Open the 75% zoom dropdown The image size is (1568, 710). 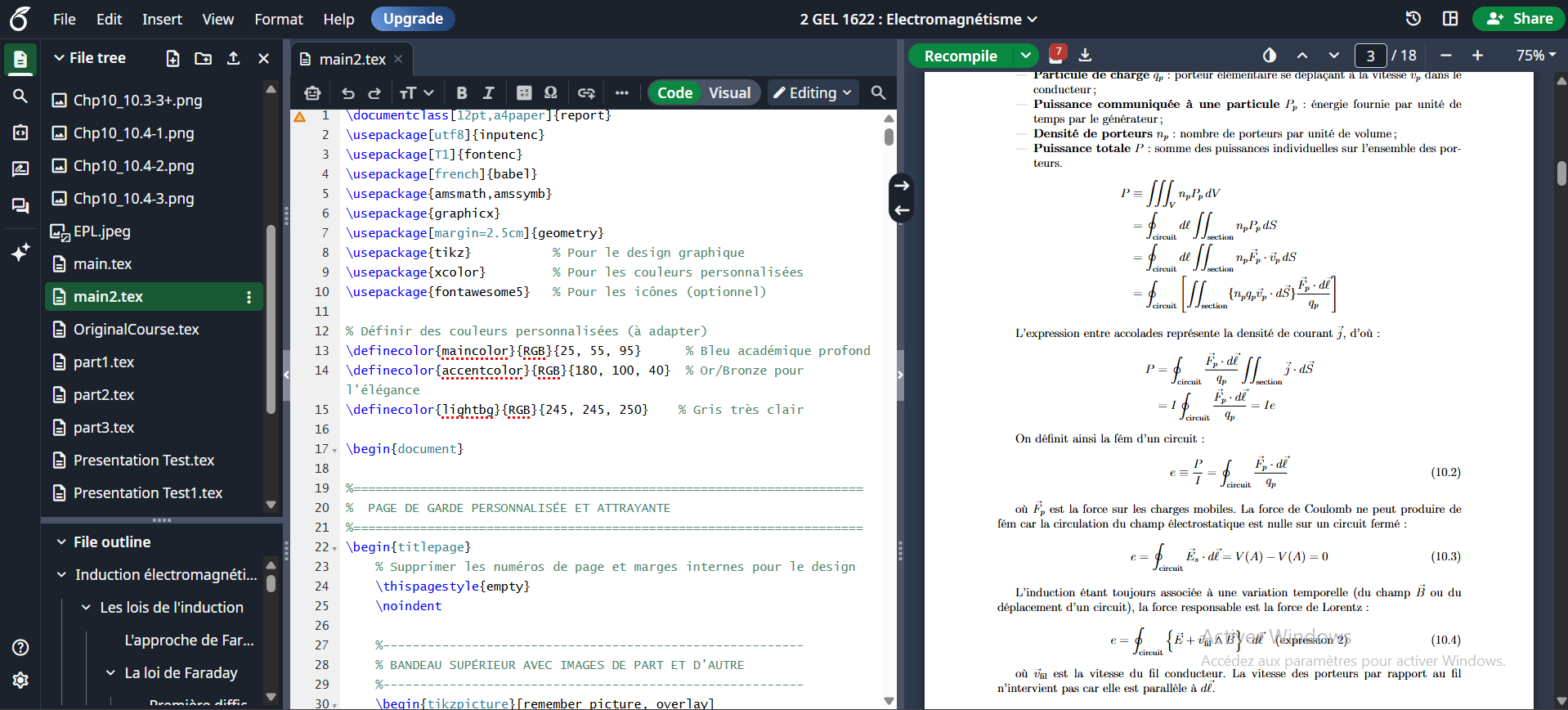coord(1535,55)
